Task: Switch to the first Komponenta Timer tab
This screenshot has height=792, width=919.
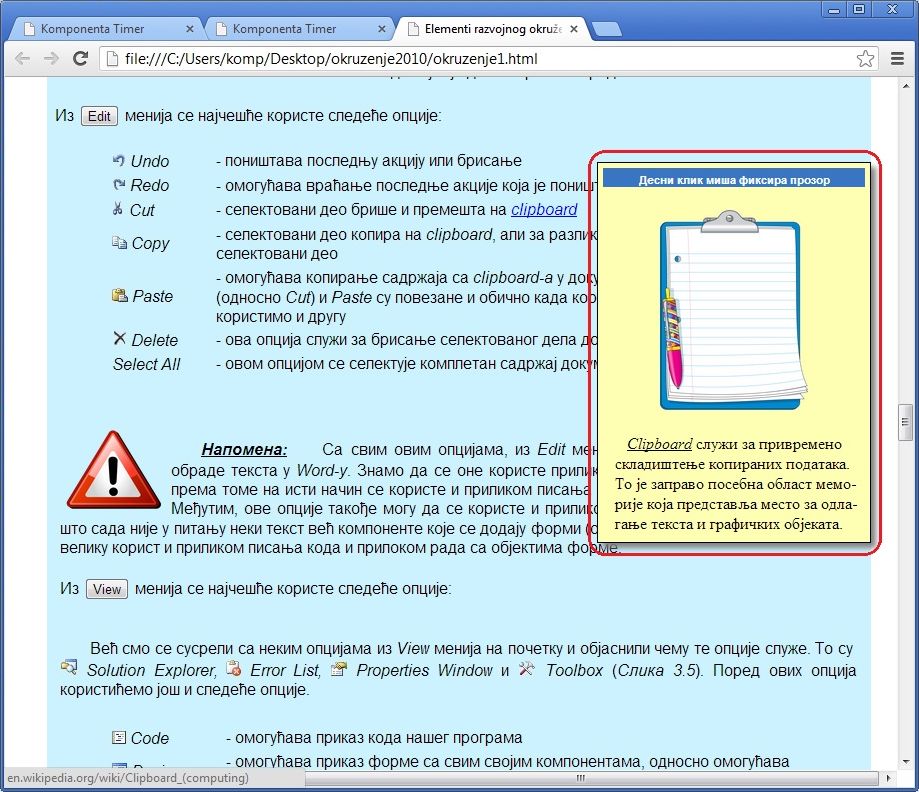Action: (99, 29)
